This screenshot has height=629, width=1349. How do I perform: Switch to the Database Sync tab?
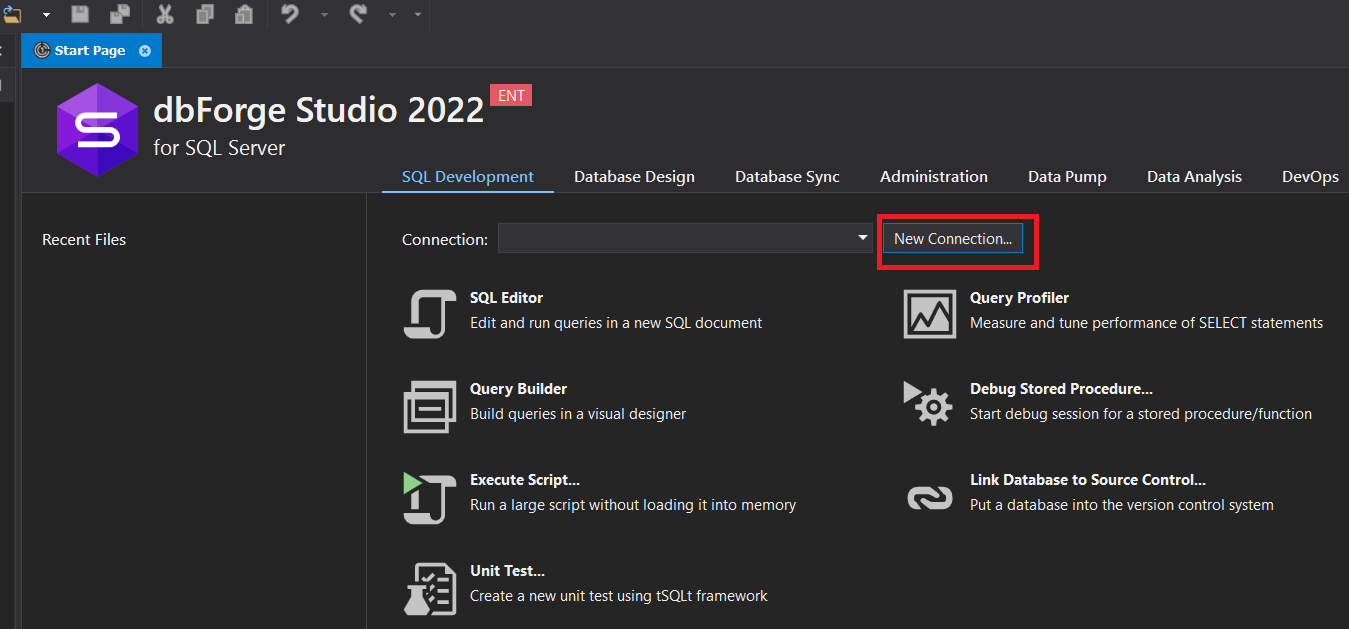click(787, 176)
